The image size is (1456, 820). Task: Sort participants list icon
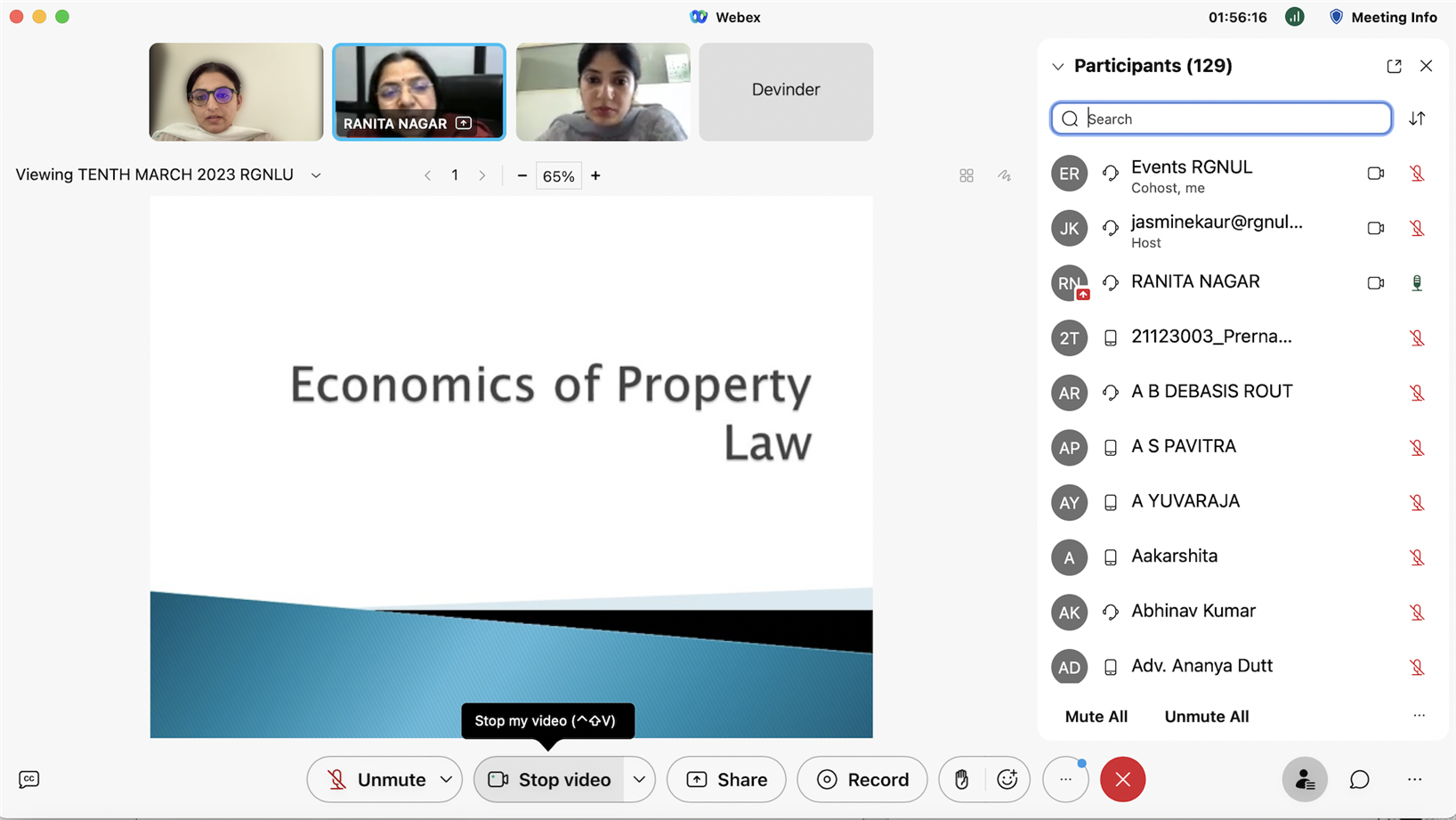(x=1417, y=118)
